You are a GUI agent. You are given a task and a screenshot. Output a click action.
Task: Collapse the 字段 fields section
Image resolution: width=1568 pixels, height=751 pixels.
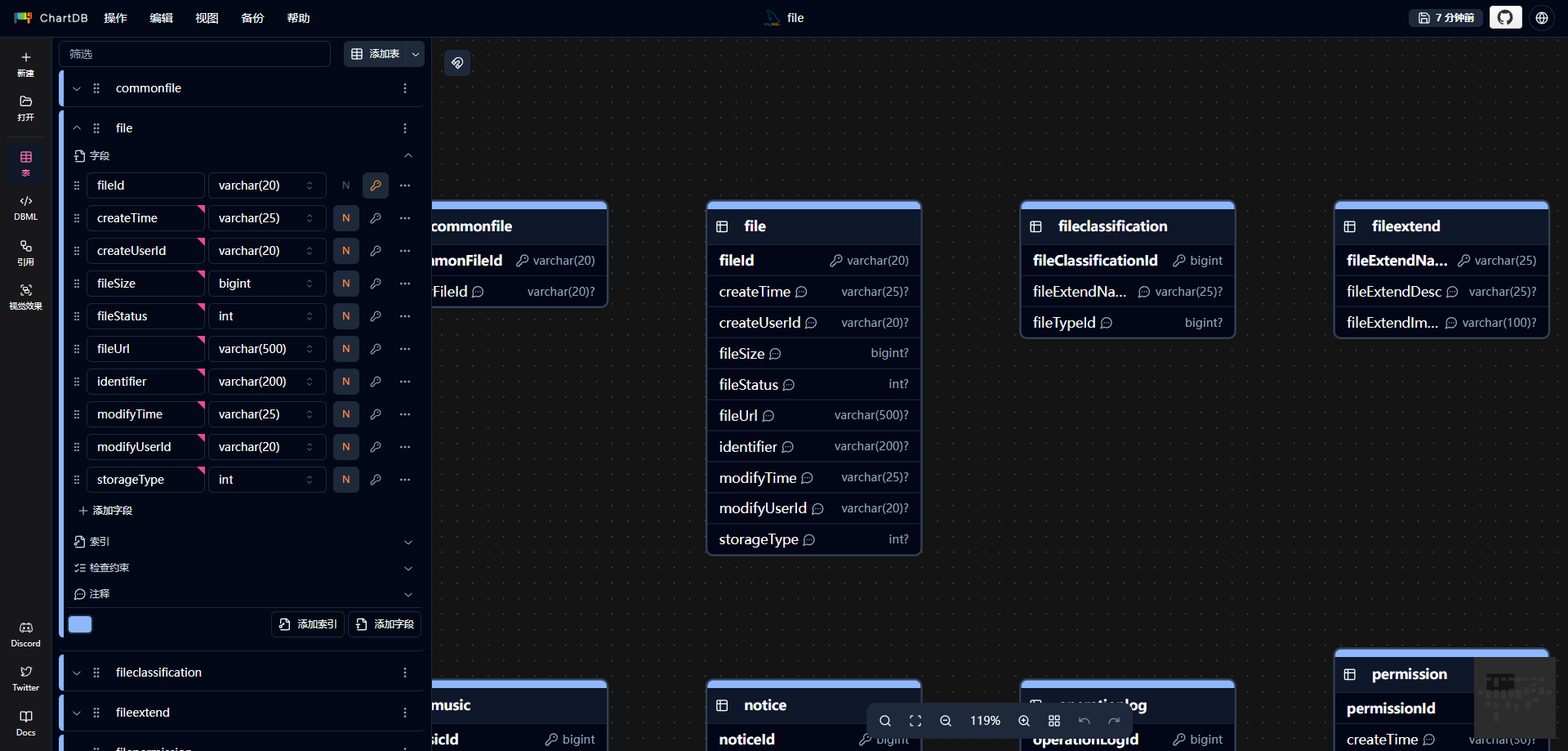click(x=408, y=155)
